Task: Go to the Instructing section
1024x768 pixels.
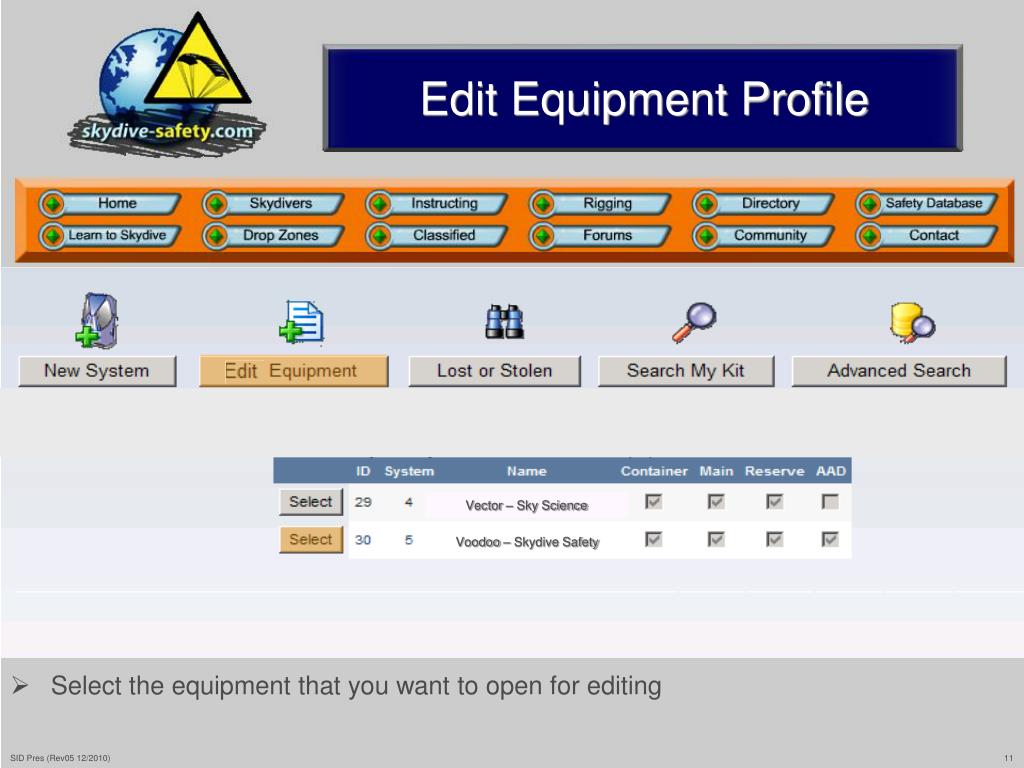Action: 444,203
